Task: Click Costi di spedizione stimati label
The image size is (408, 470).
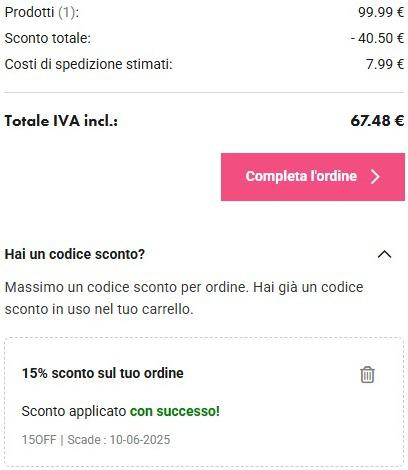Action: point(89,64)
